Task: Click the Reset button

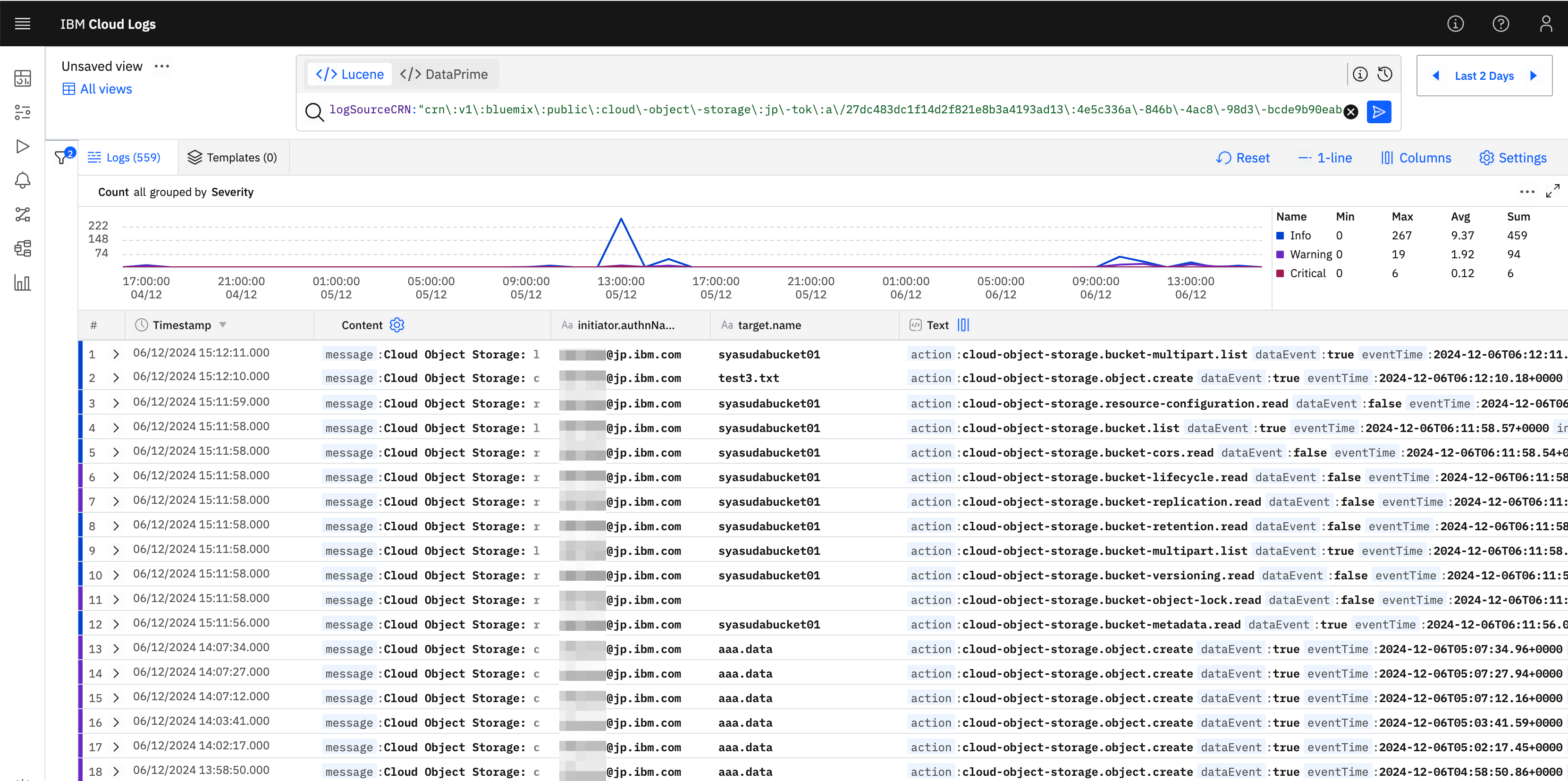Action: 1243,158
